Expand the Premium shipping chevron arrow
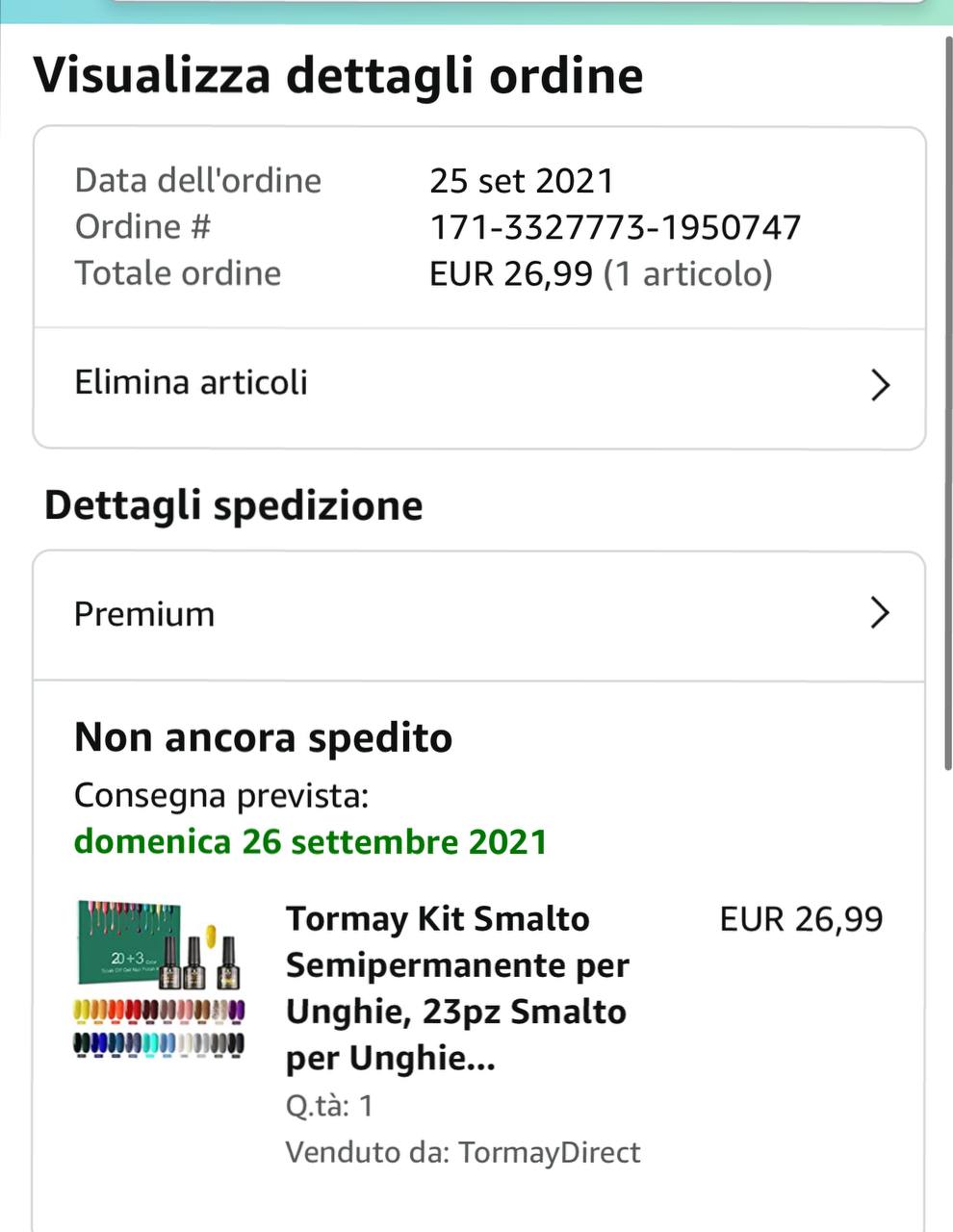 point(879,612)
